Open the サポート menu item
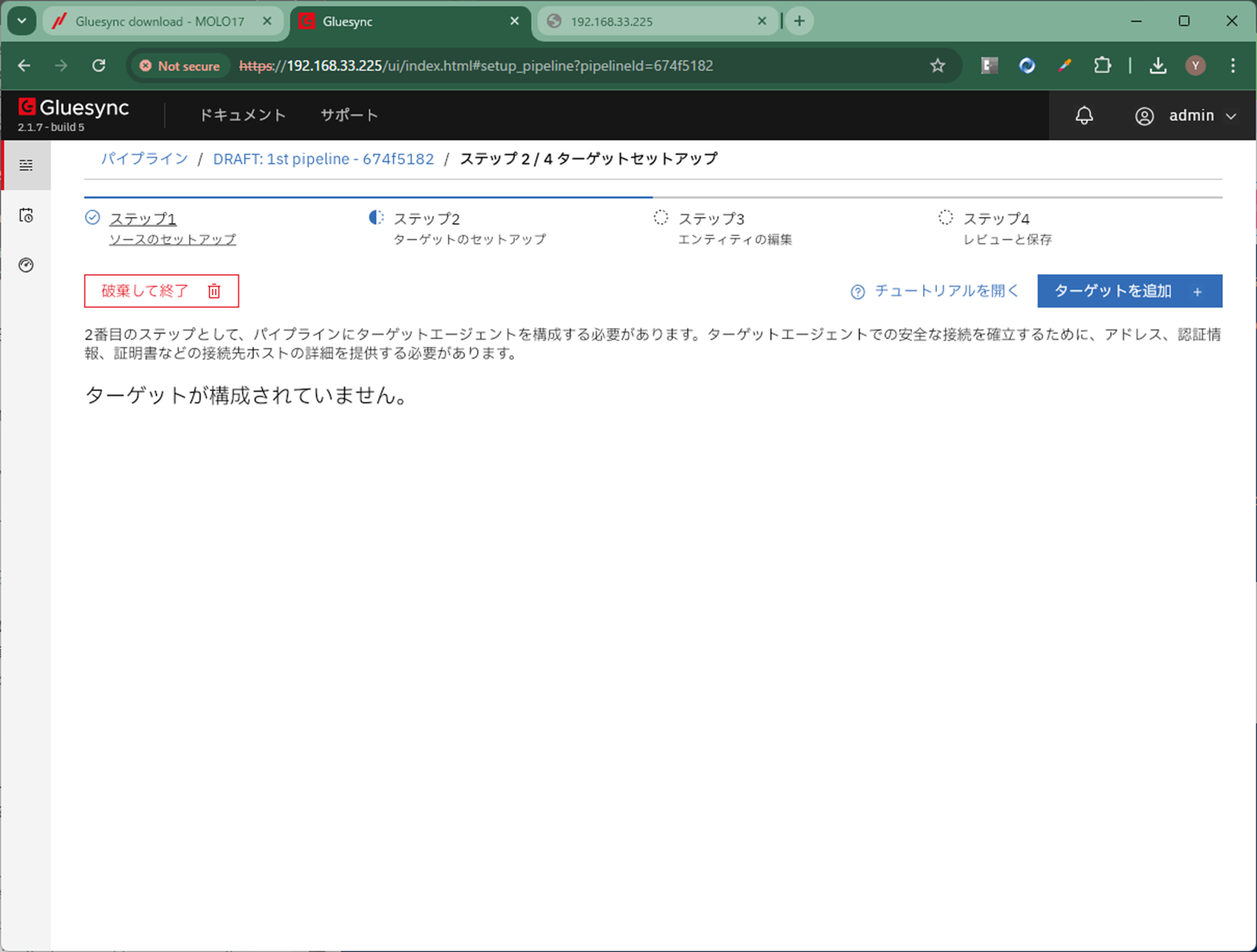This screenshot has width=1257, height=952. 349,115
